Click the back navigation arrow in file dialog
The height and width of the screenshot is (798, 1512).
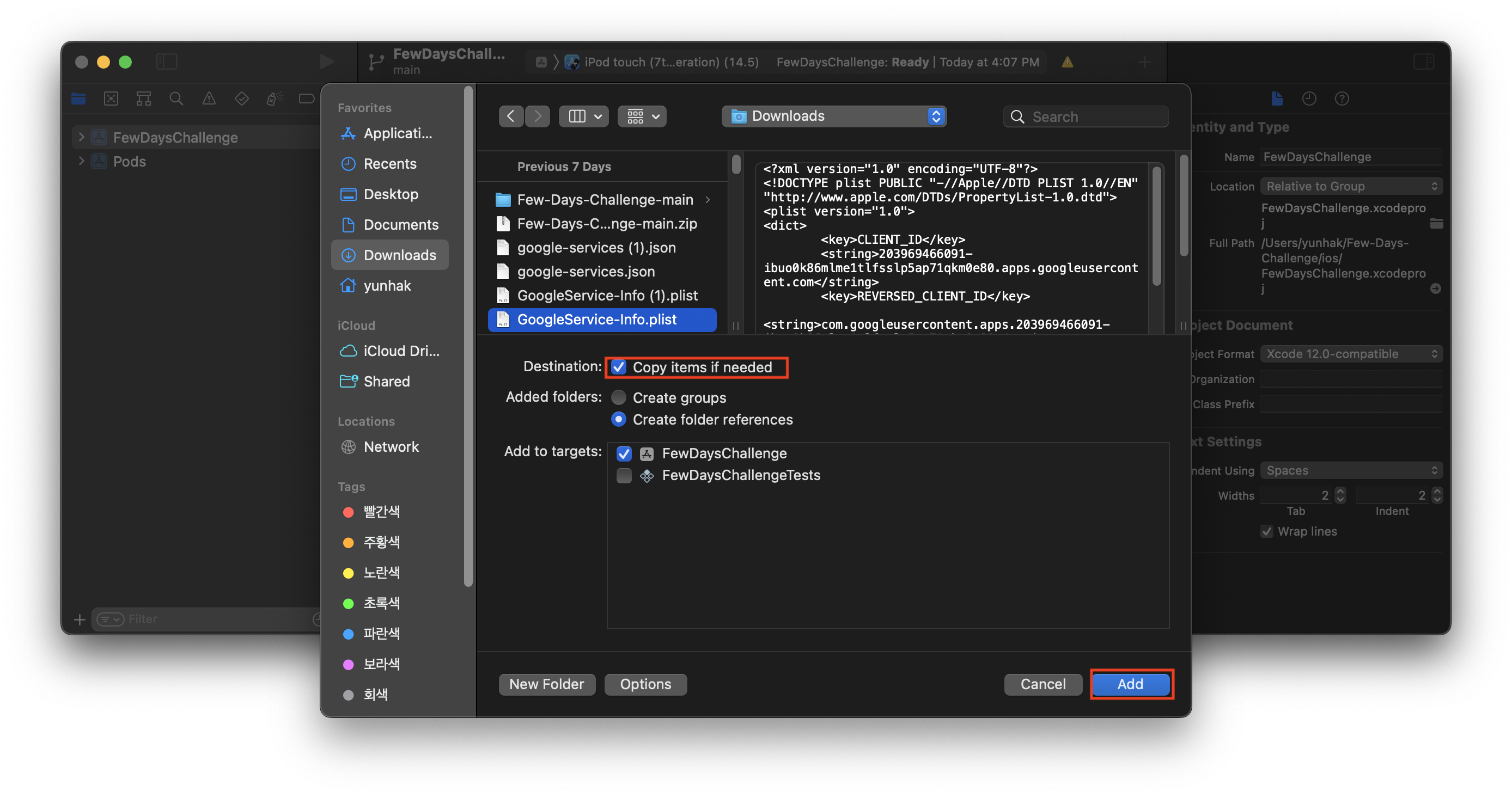[511, 116]
